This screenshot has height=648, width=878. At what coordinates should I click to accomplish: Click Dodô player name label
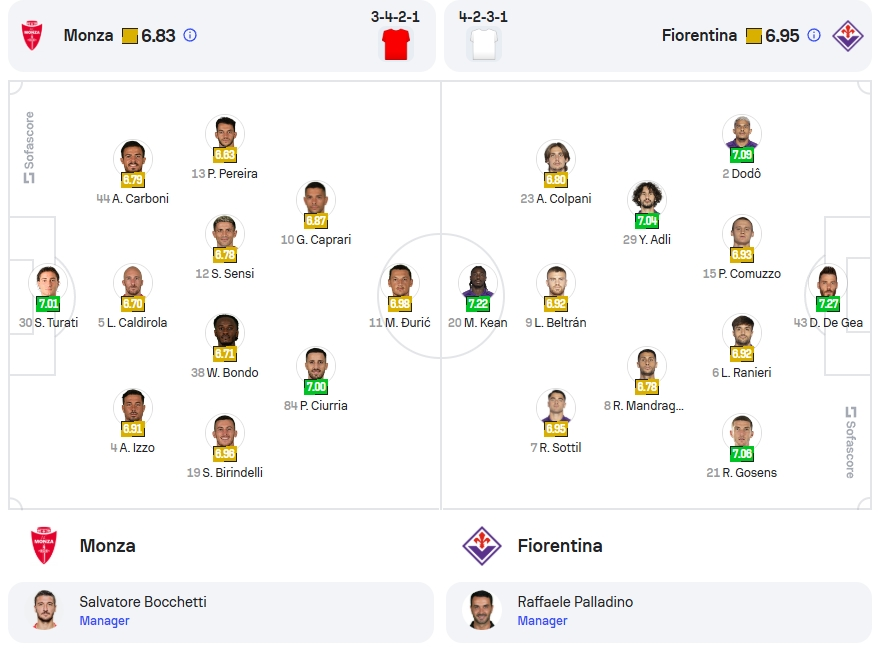746,174
